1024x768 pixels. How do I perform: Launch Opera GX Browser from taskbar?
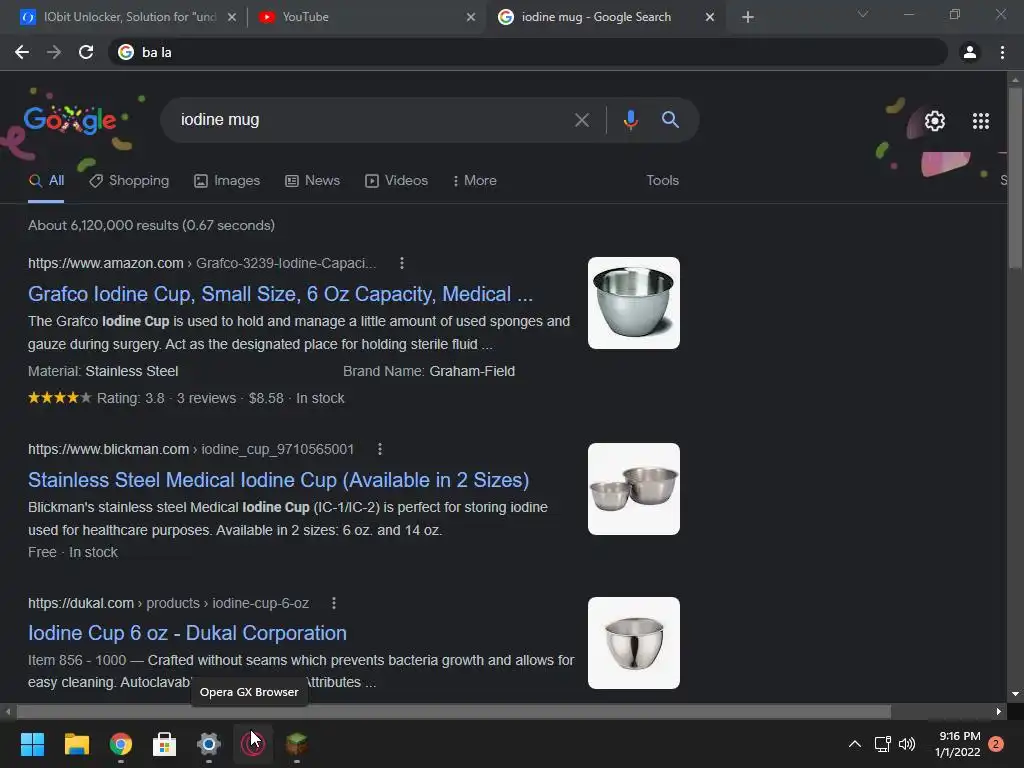(x=253, y=744)
